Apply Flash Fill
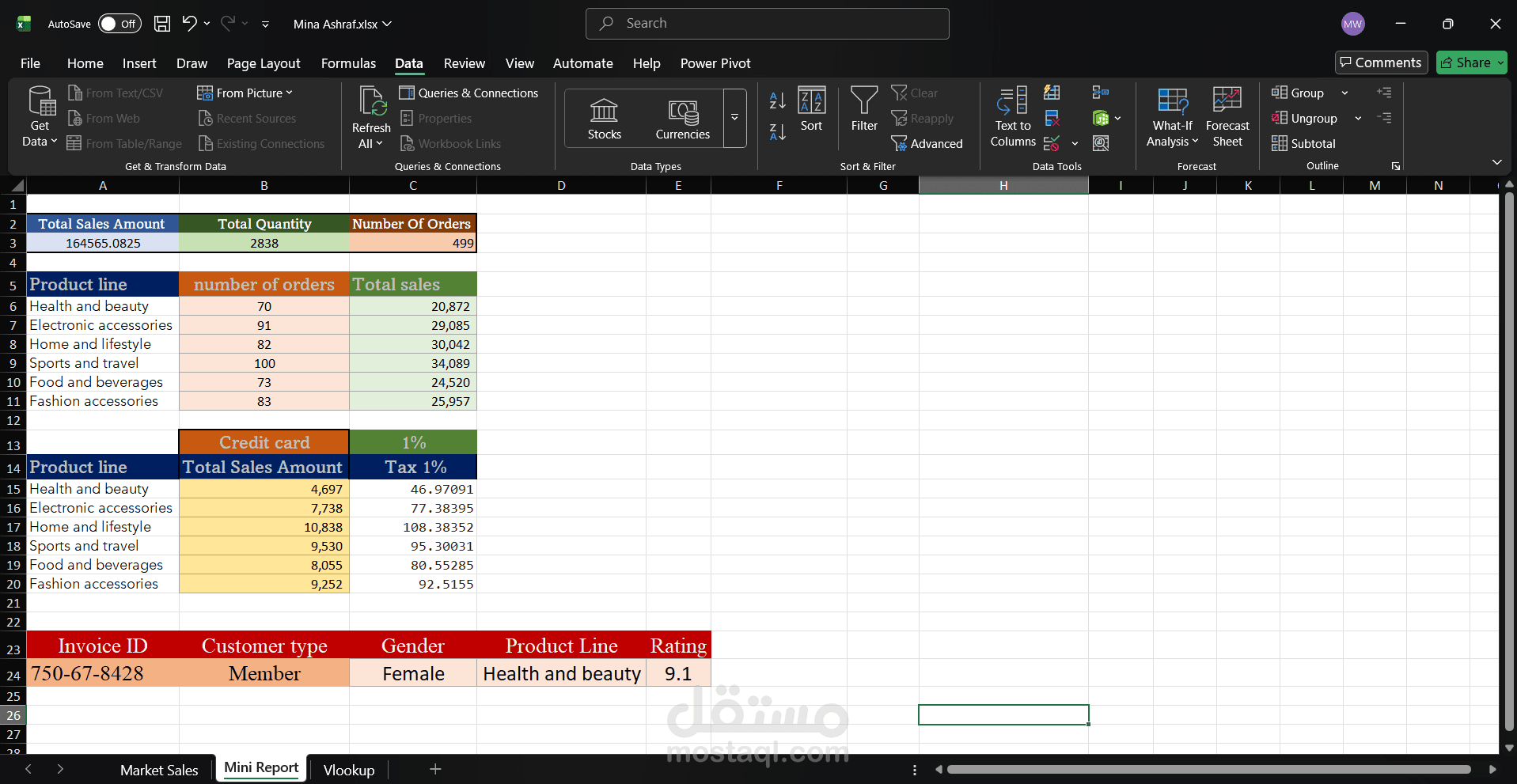The width and height of the screenshot is (1517, 784). point(1051,93)
